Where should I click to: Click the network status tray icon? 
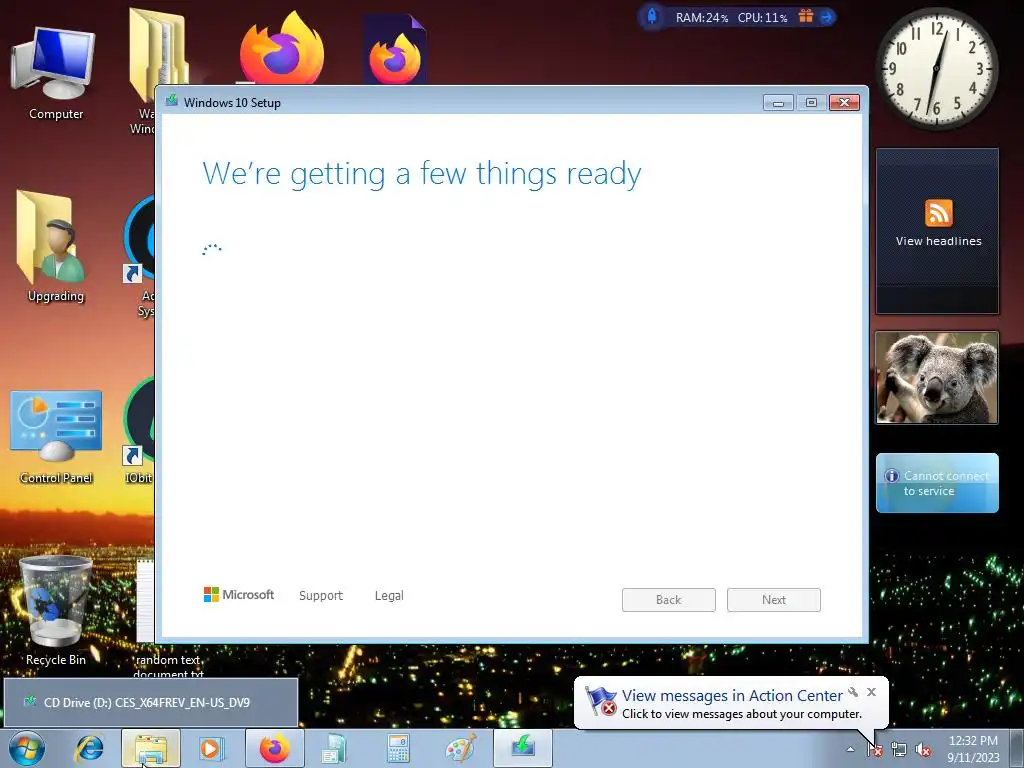pyautogui.click(x=899, y=750)
